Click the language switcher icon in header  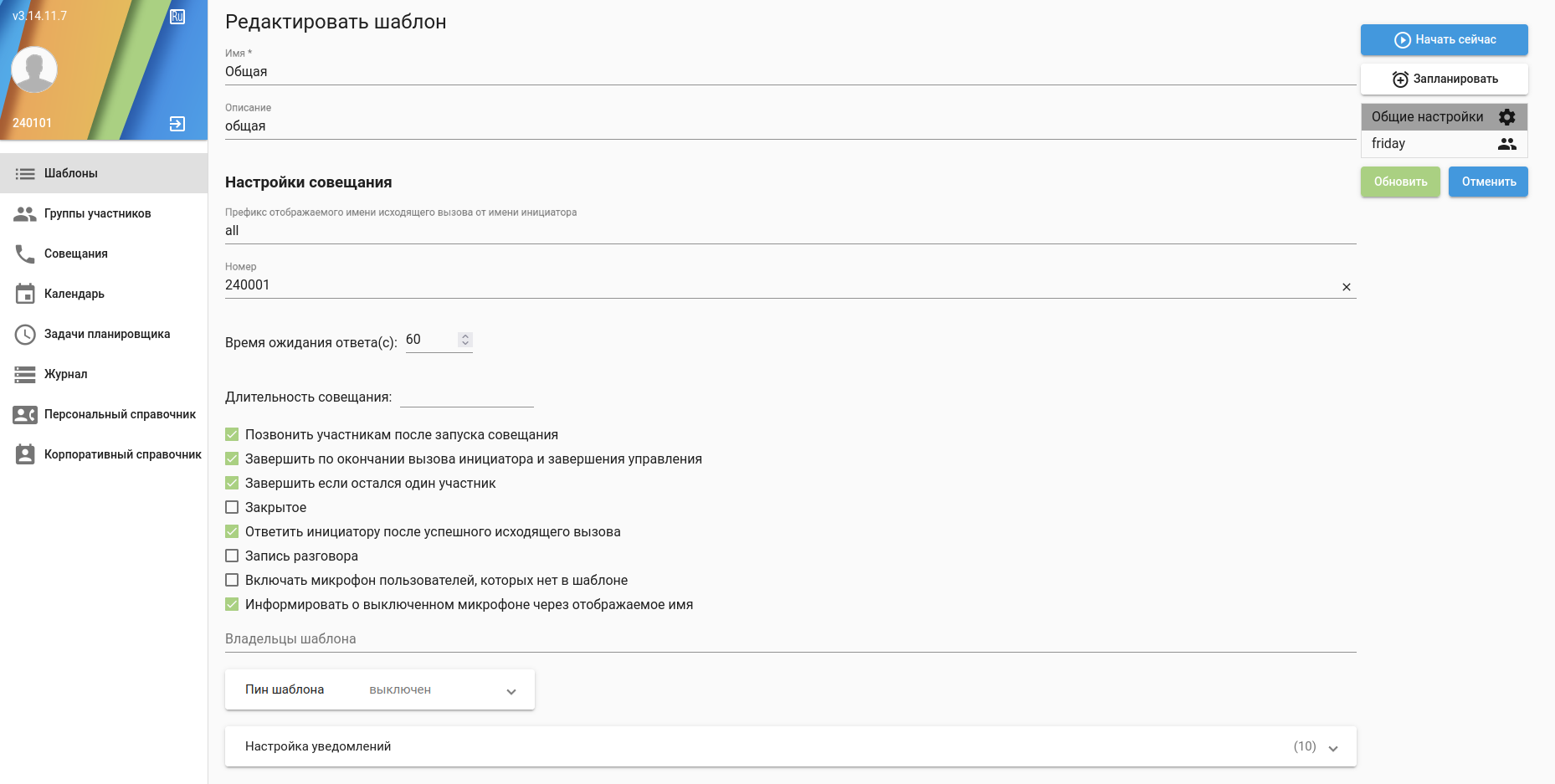pos(177,17)
